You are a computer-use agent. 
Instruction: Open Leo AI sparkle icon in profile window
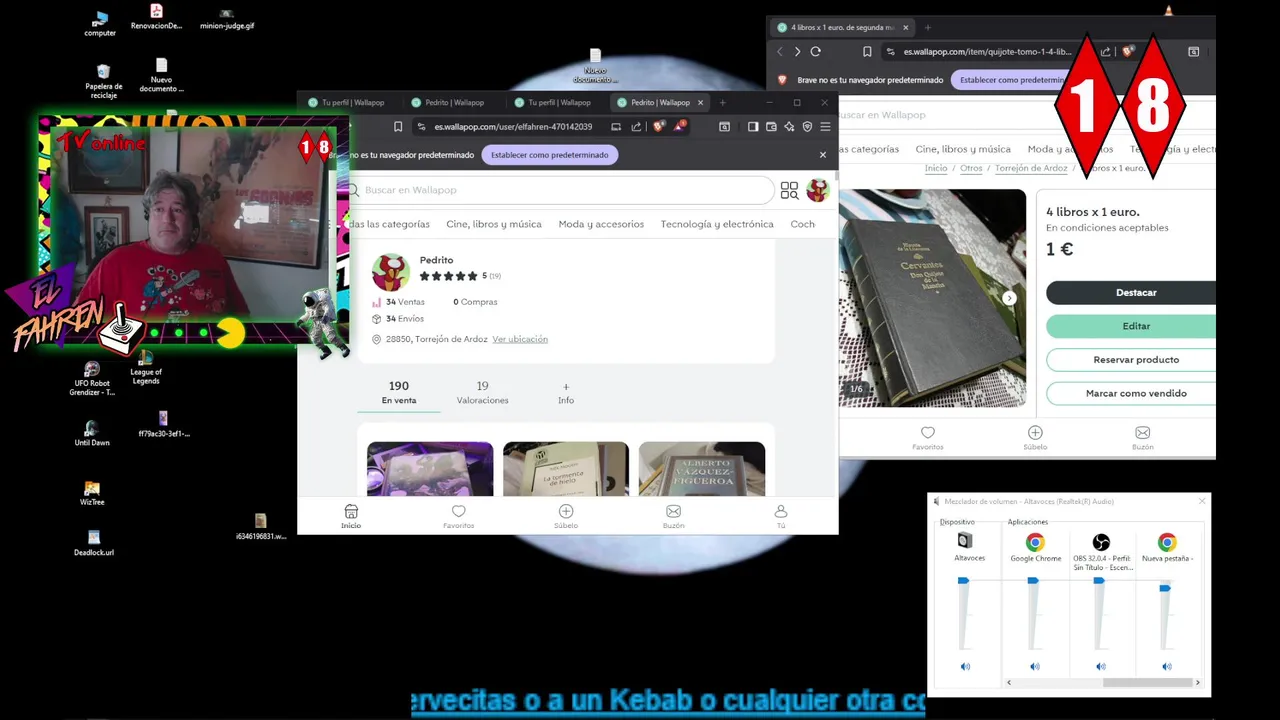click(789, 127)
